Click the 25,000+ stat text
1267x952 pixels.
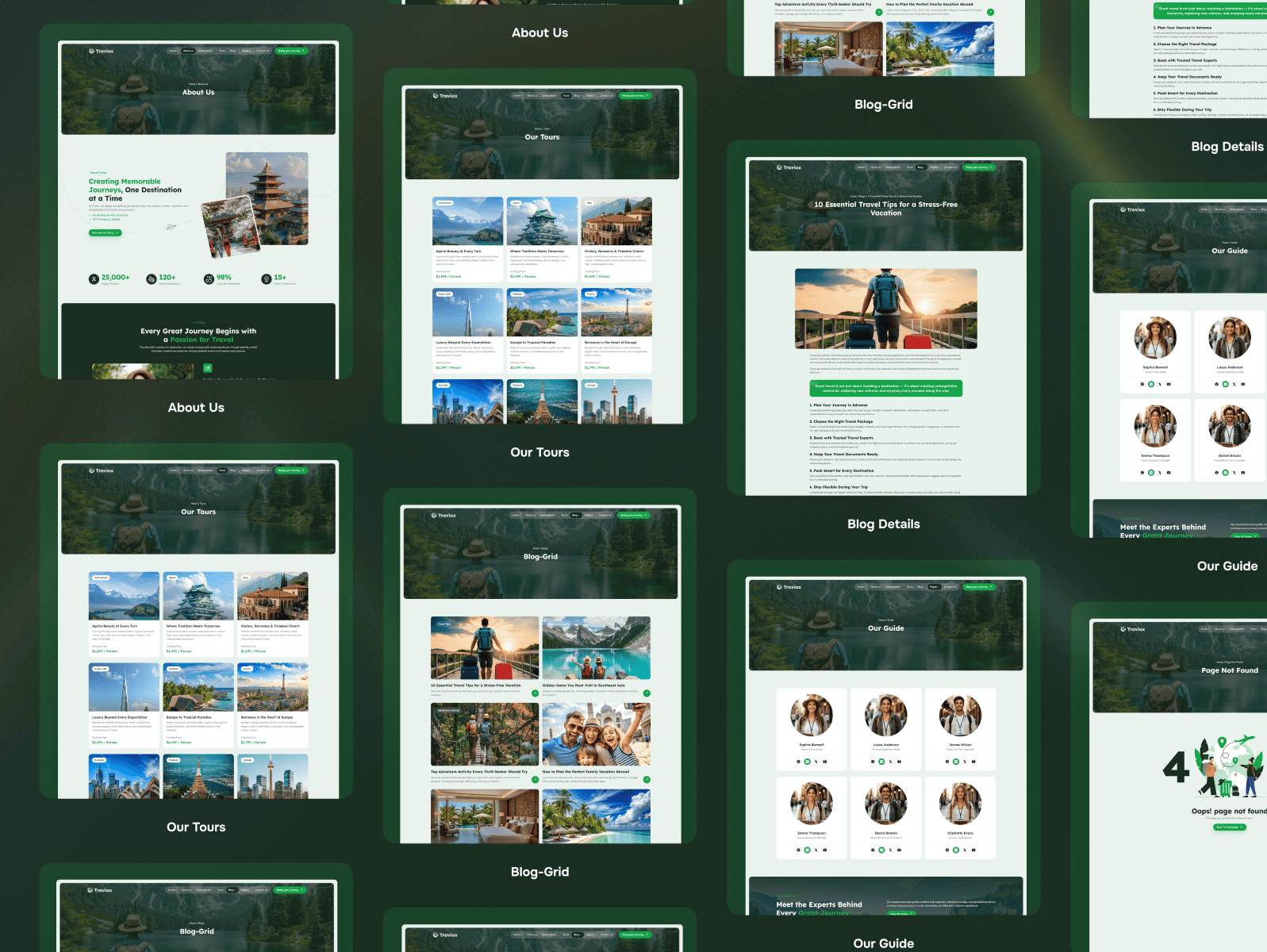pos(115,278)
